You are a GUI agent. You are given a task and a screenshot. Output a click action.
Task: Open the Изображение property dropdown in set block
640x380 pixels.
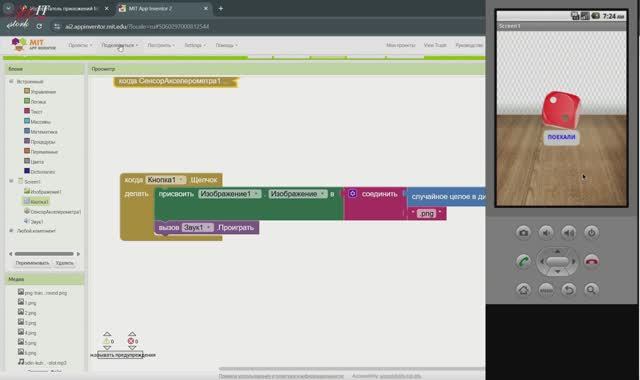(x=298, y=194)
